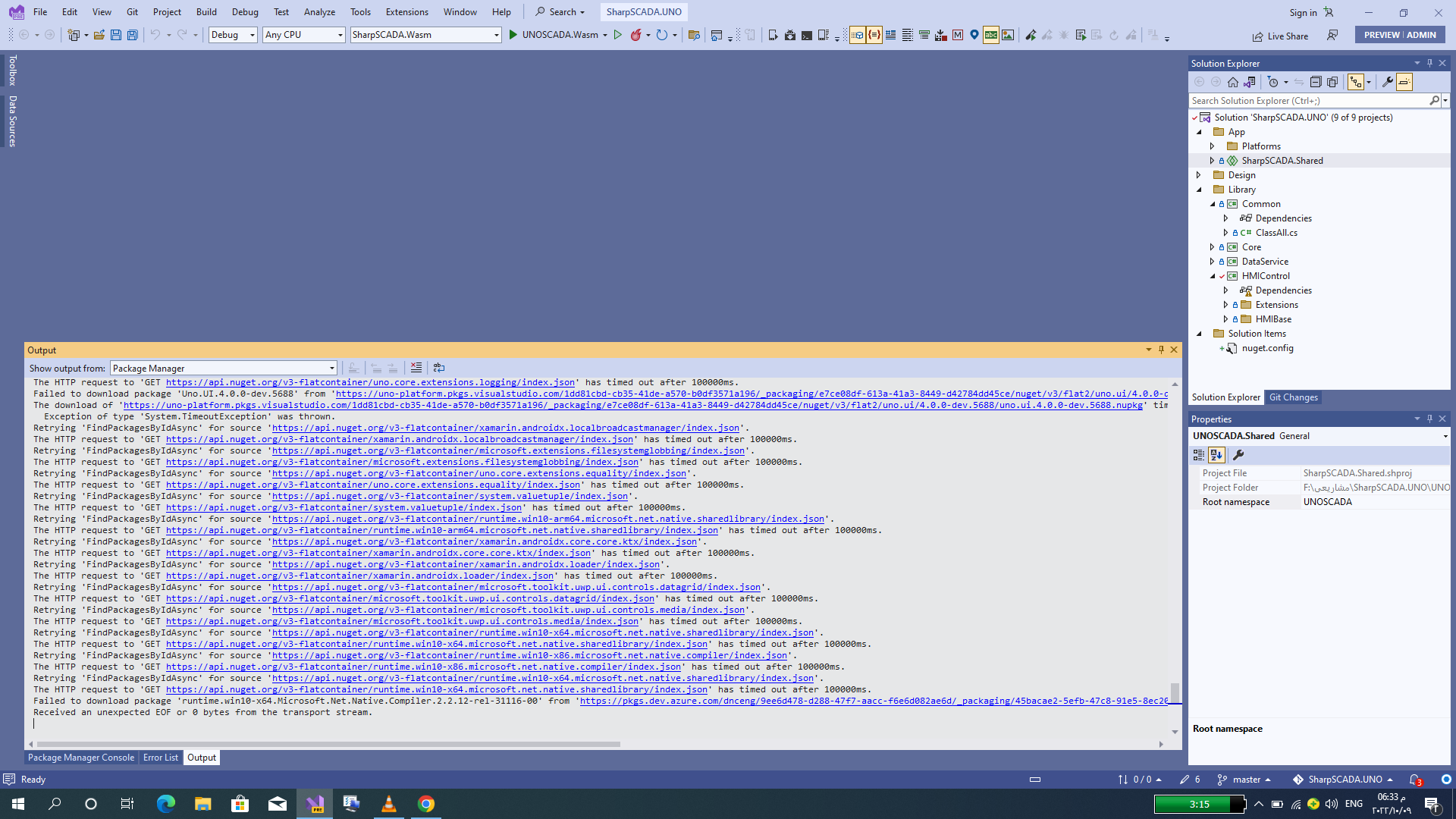Viewport: 1456px width, 819px height.
Task: Click Start Without Debugging outline play icon
Action: pos(618,35)
